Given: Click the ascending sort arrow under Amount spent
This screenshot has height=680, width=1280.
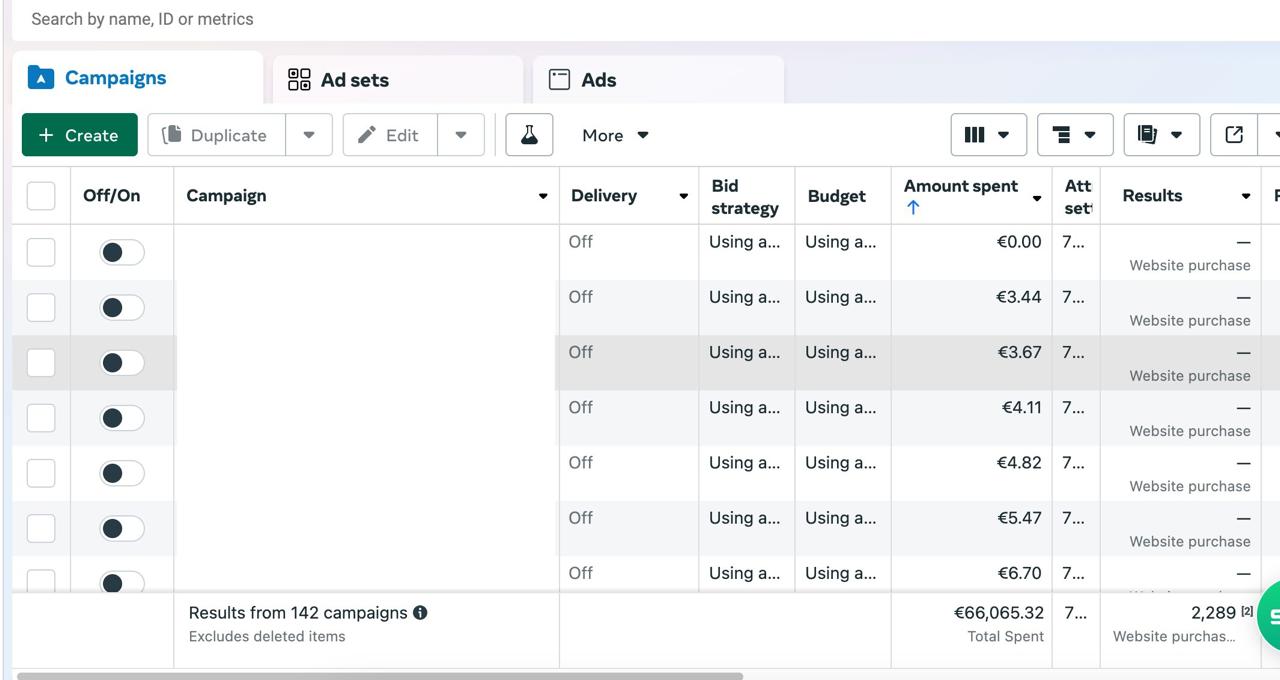Looking at the screenshot, I should [x=913, y=208].
